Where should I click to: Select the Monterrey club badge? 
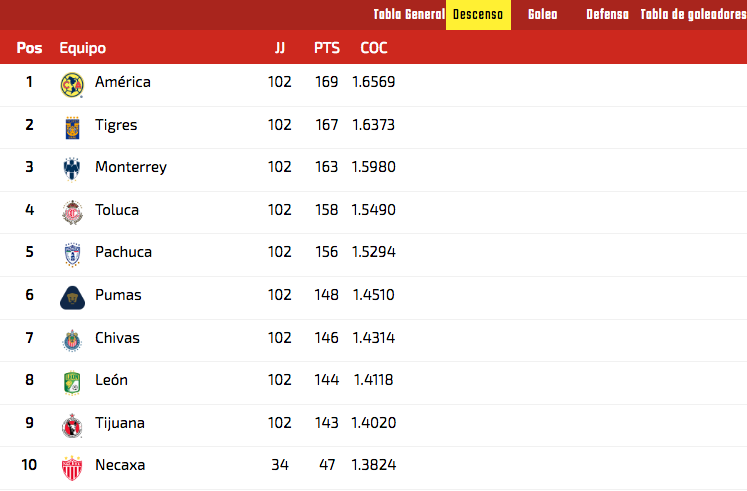pos(72,170)
